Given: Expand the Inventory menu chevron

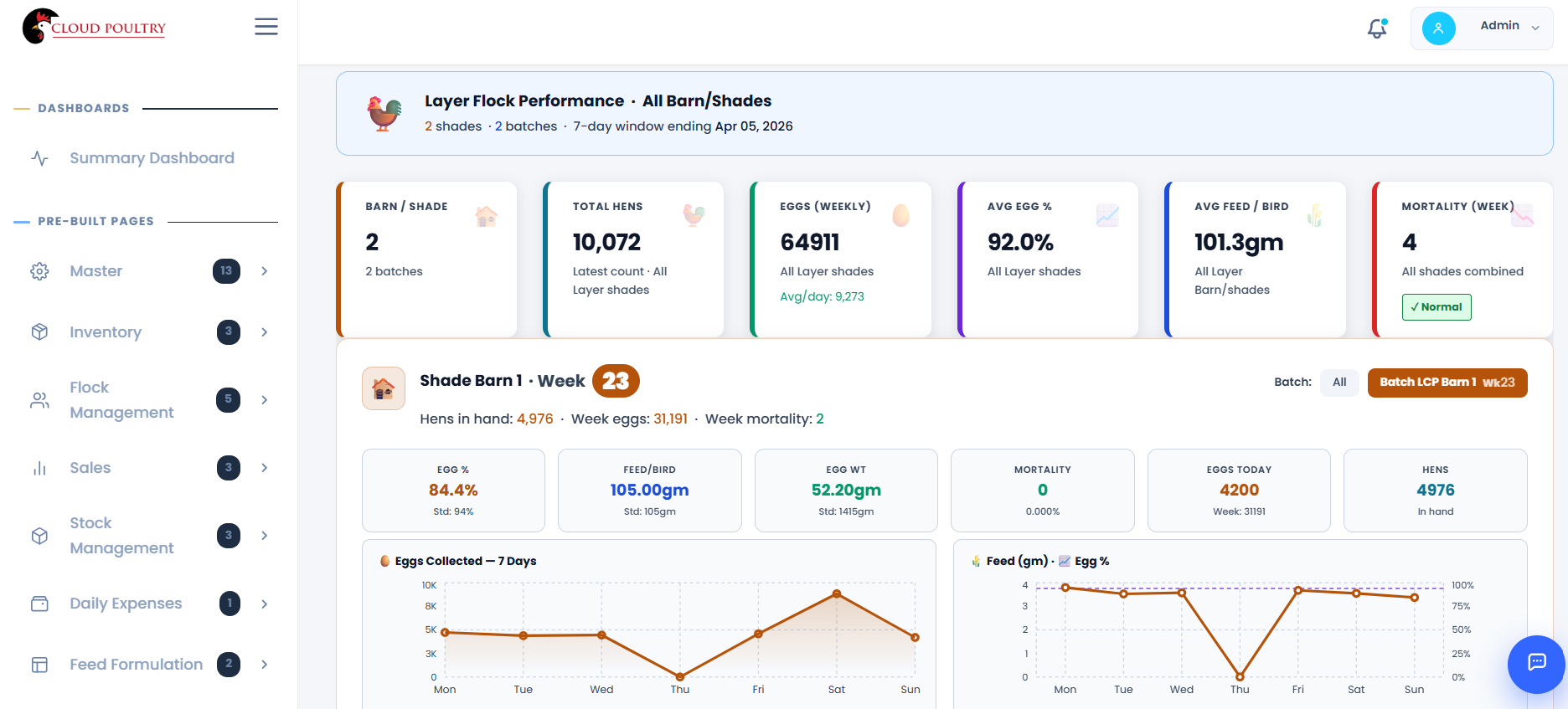Looking at the screenshot, I should [x=265, y=332].
